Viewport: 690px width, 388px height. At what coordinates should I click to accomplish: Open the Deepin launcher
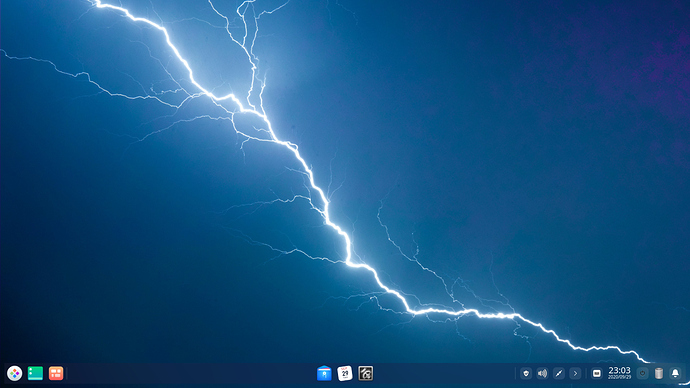coord(15,373)
